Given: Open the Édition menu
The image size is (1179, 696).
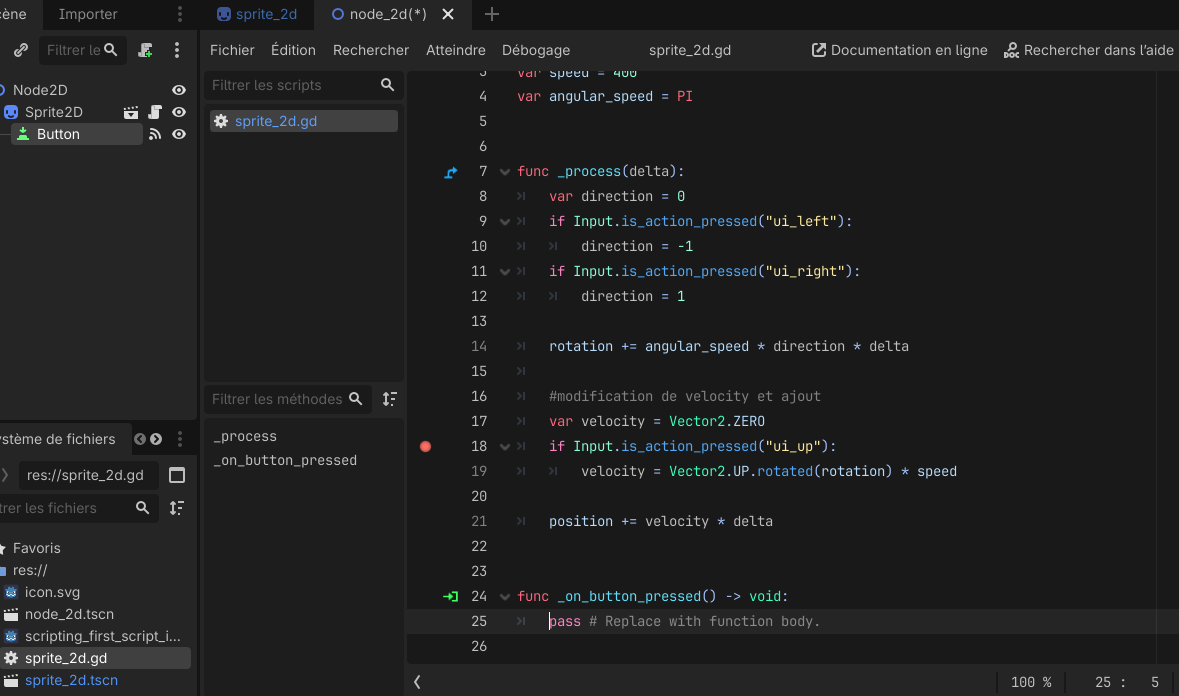Looking at the screenshot, I should (293, 50).
